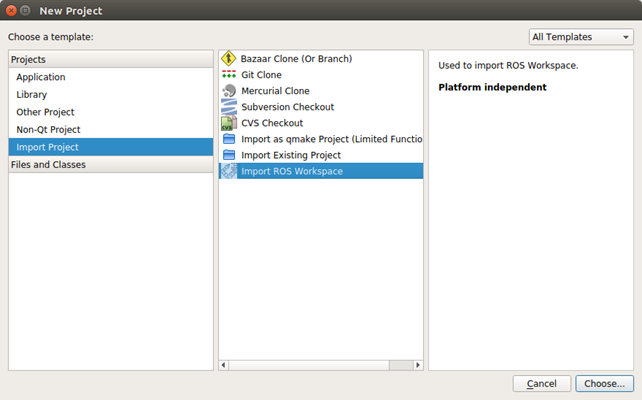The width and height of the screenshot is (642, 400).
Task: Click the CVS Checkout green icon
Action: coord(229,123)
